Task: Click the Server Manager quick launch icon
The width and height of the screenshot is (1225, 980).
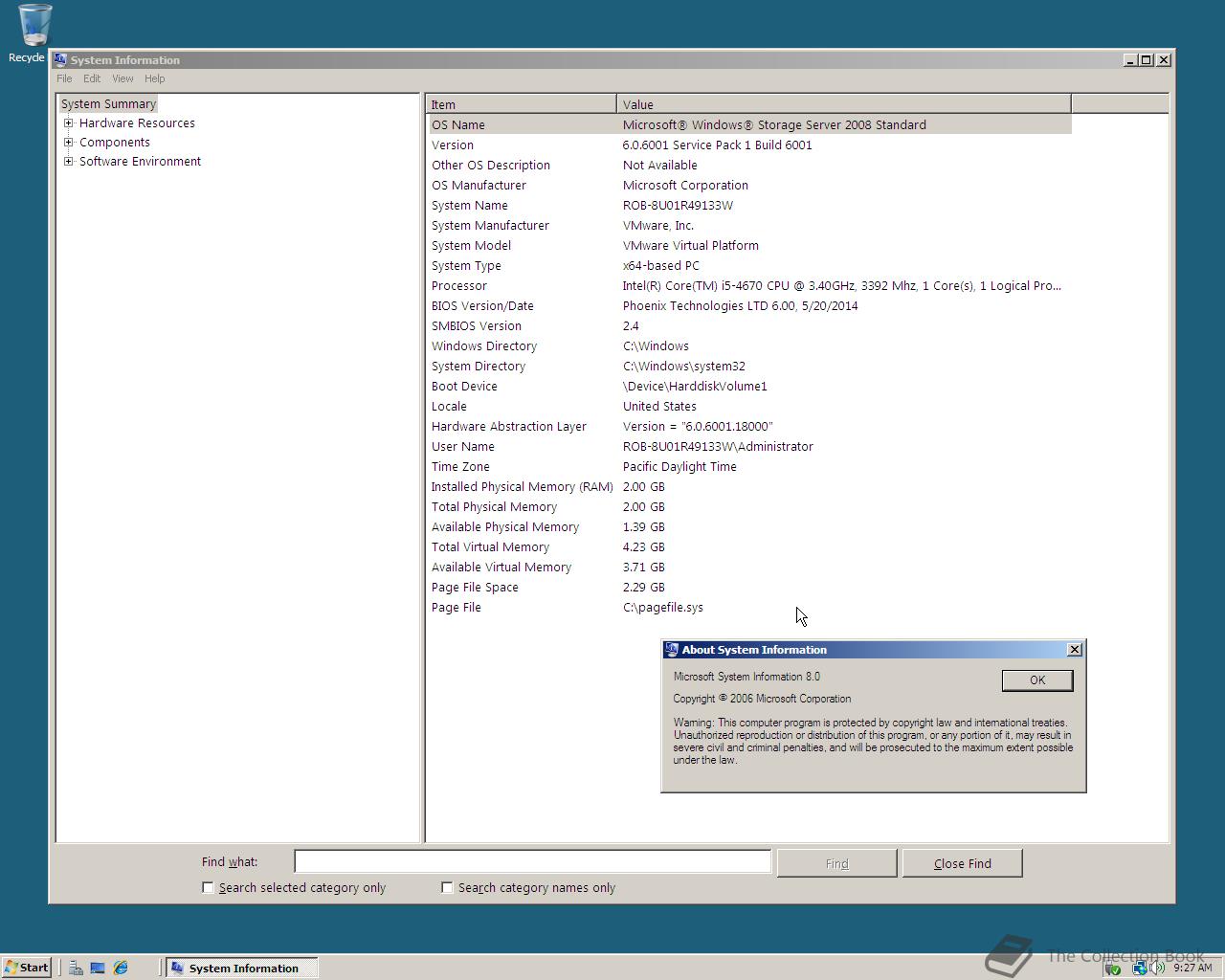Action: (76, 968)
